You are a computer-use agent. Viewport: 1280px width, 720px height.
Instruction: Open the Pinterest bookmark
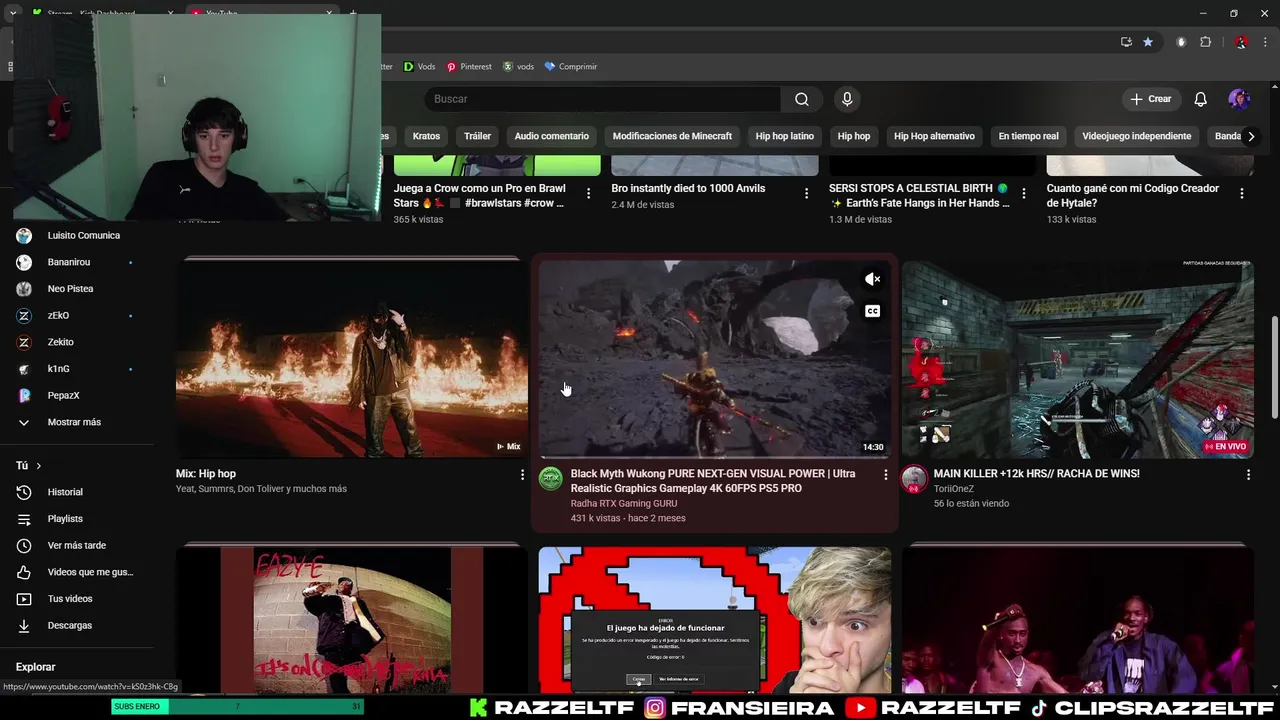tap(469, 66)
